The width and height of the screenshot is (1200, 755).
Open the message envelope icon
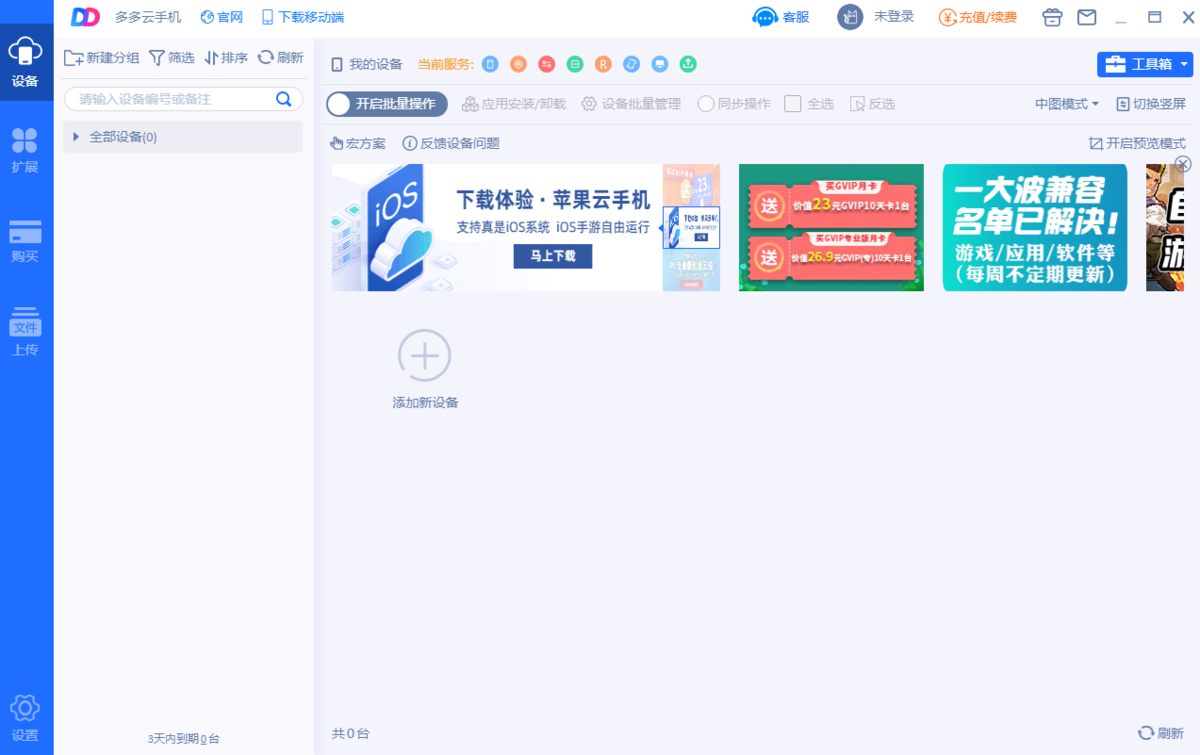[x=1087, y=16]
